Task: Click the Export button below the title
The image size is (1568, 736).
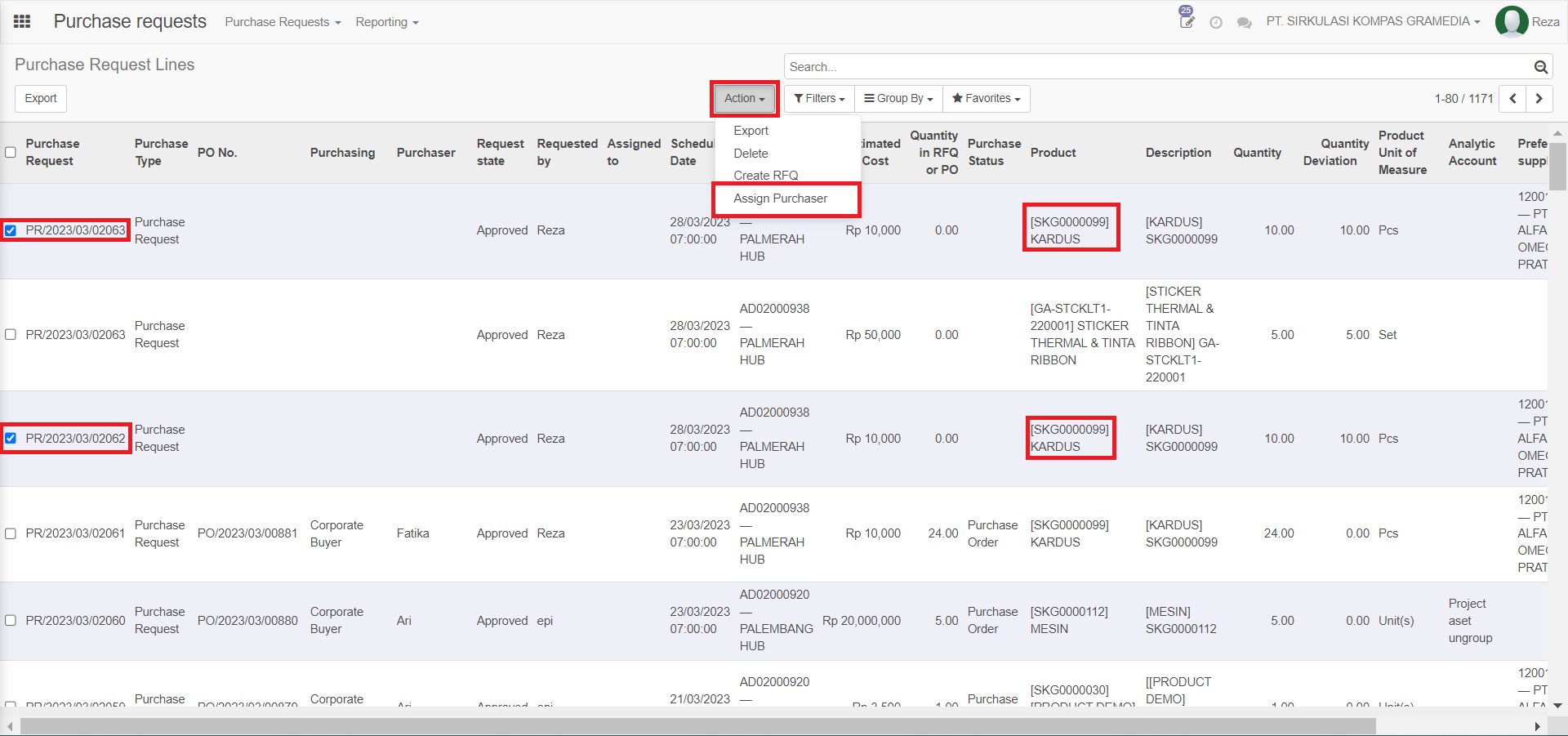Action: click(x=41, y=99)
